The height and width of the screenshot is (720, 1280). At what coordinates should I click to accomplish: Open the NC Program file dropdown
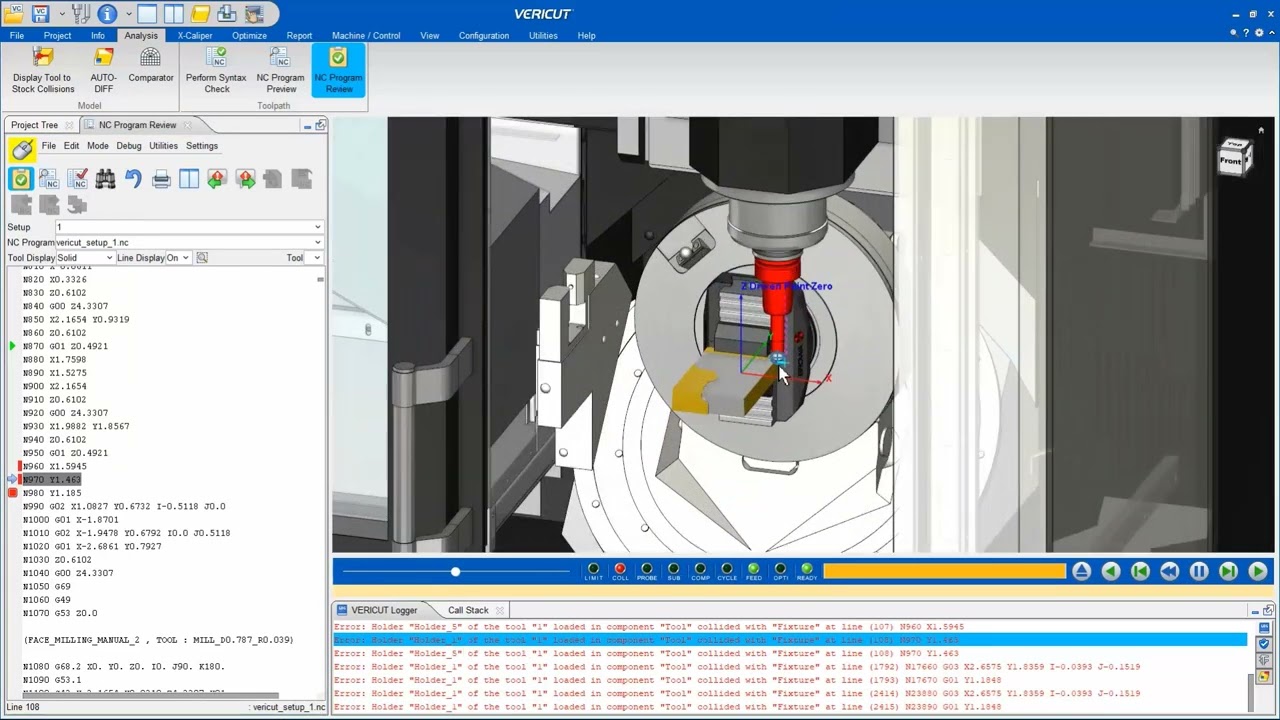click(189, 242)
